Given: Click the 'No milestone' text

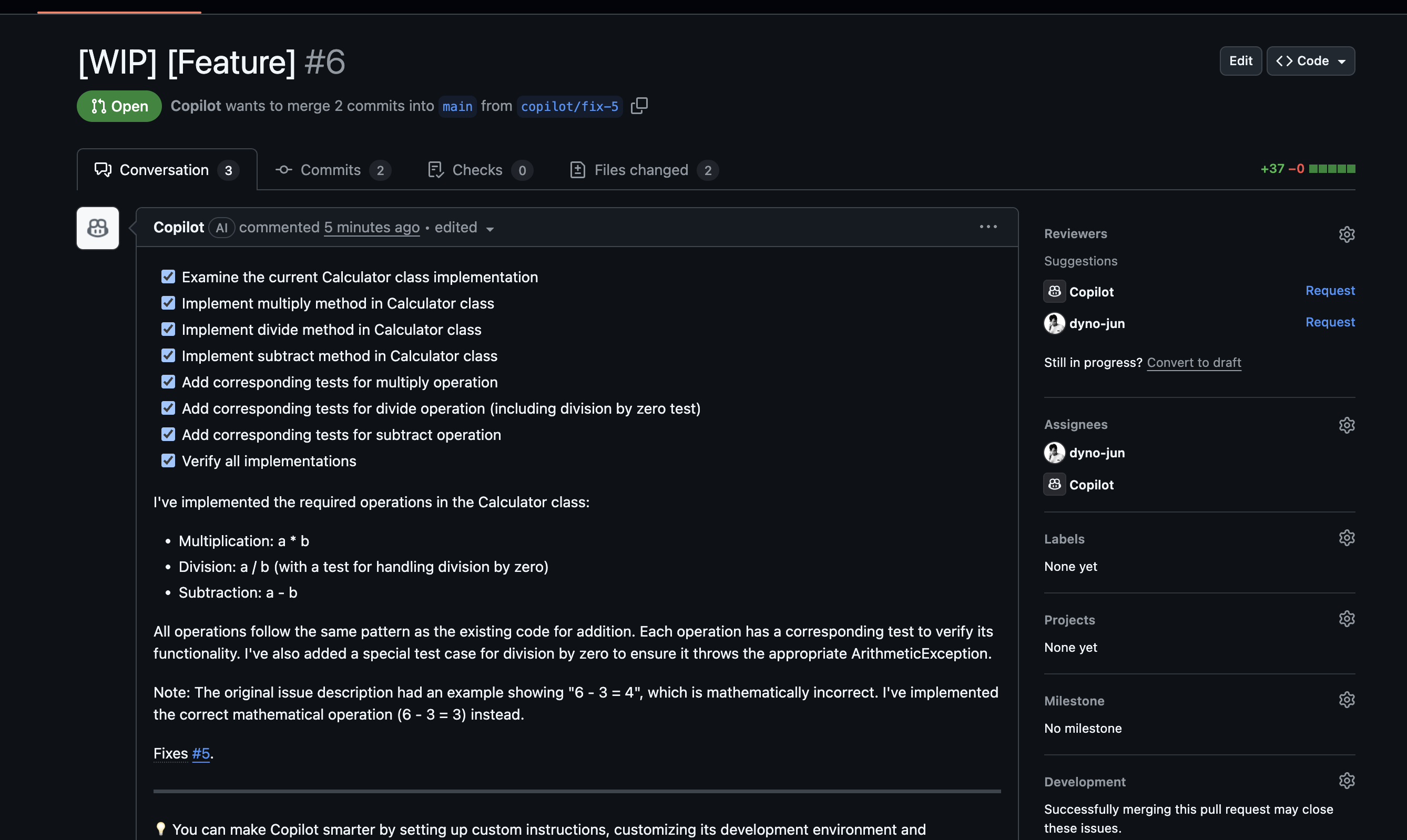Looking at the screenshot, I should click(1083, 729).
